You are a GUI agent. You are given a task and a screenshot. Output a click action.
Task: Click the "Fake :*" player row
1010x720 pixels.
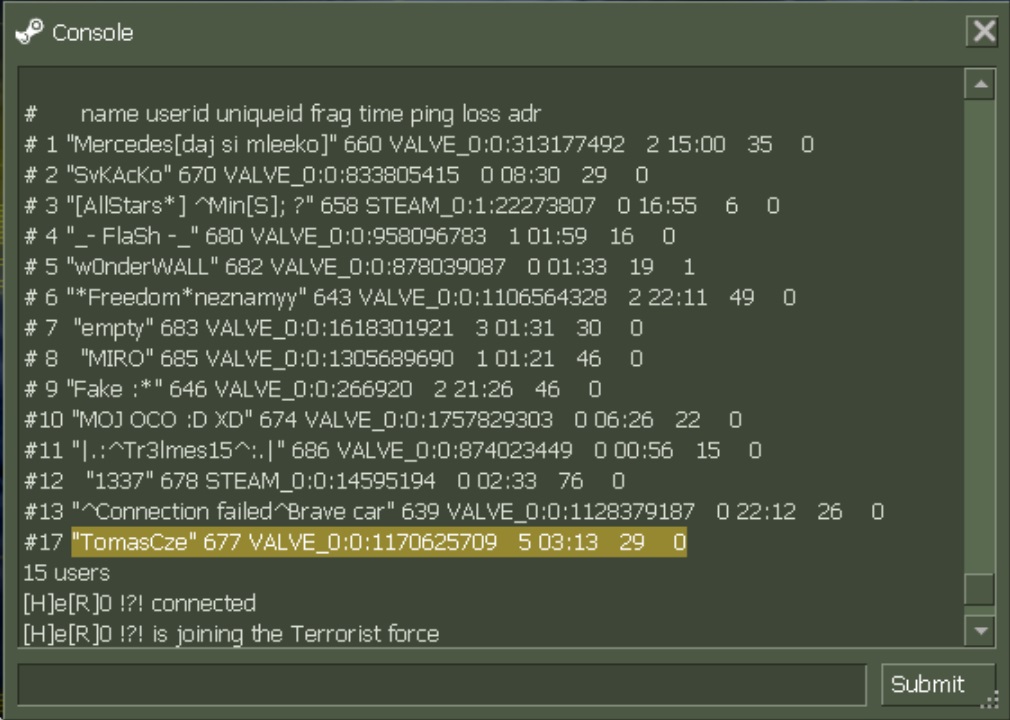(312, 389)
